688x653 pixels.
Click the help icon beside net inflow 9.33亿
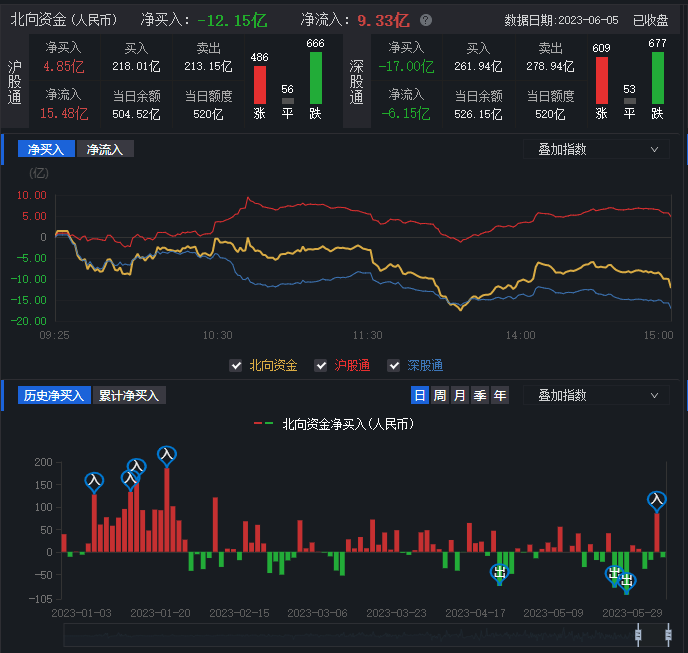pyautogui.click(x=427, y=20)
